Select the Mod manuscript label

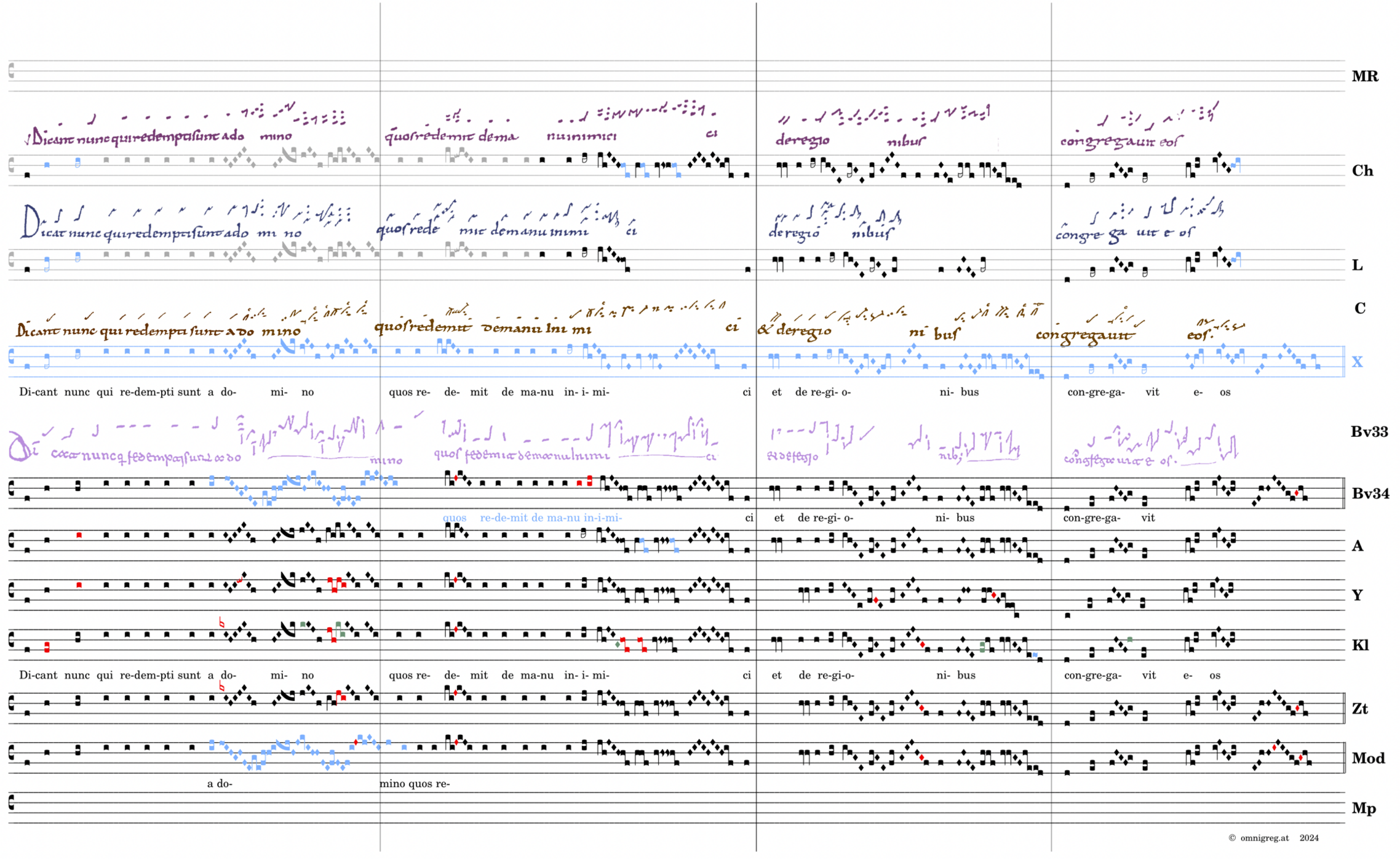pos(1368,758)
